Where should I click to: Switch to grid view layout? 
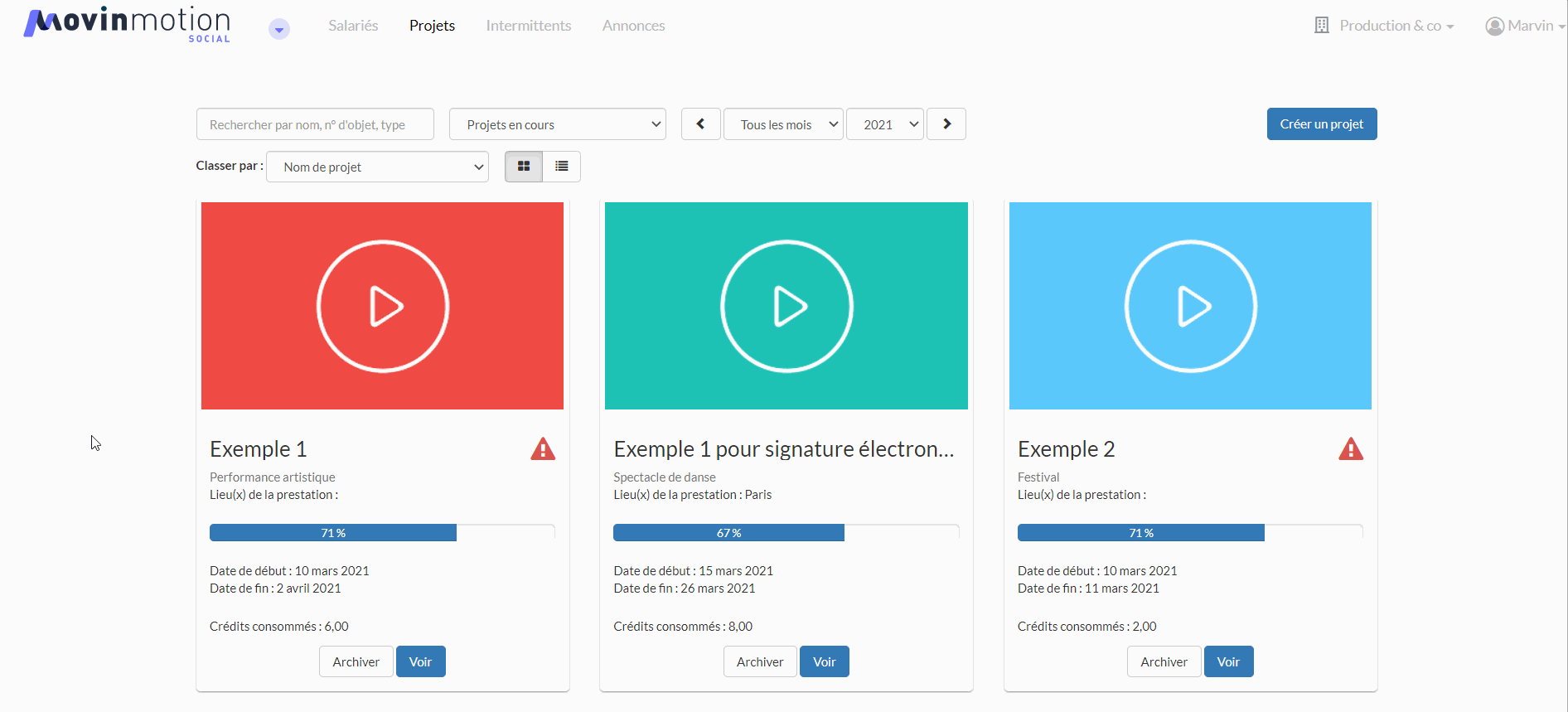[524, 167]
